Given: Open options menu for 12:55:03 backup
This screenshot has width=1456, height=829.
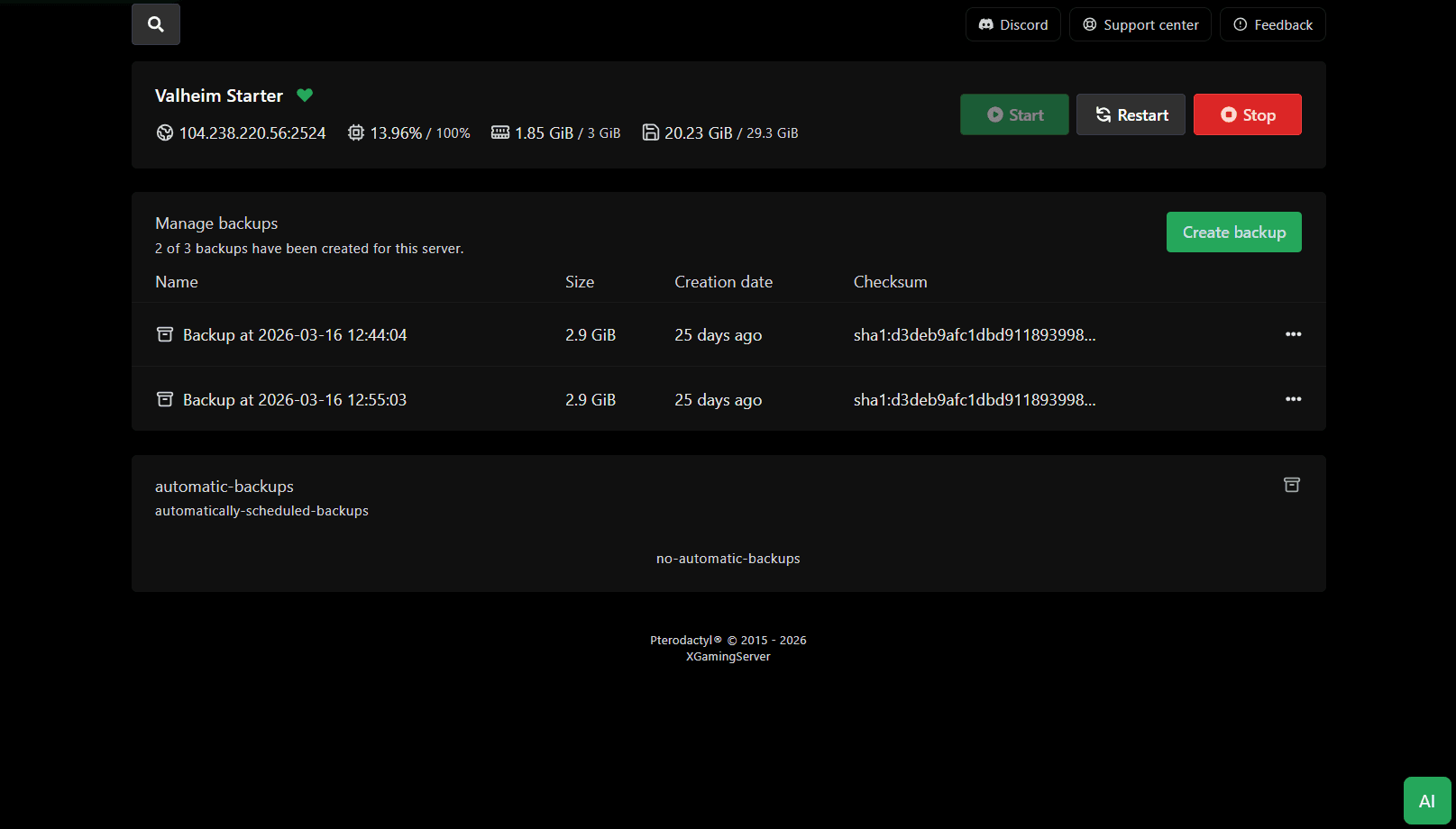Looking at the screenshot, I should point(1293,399).
